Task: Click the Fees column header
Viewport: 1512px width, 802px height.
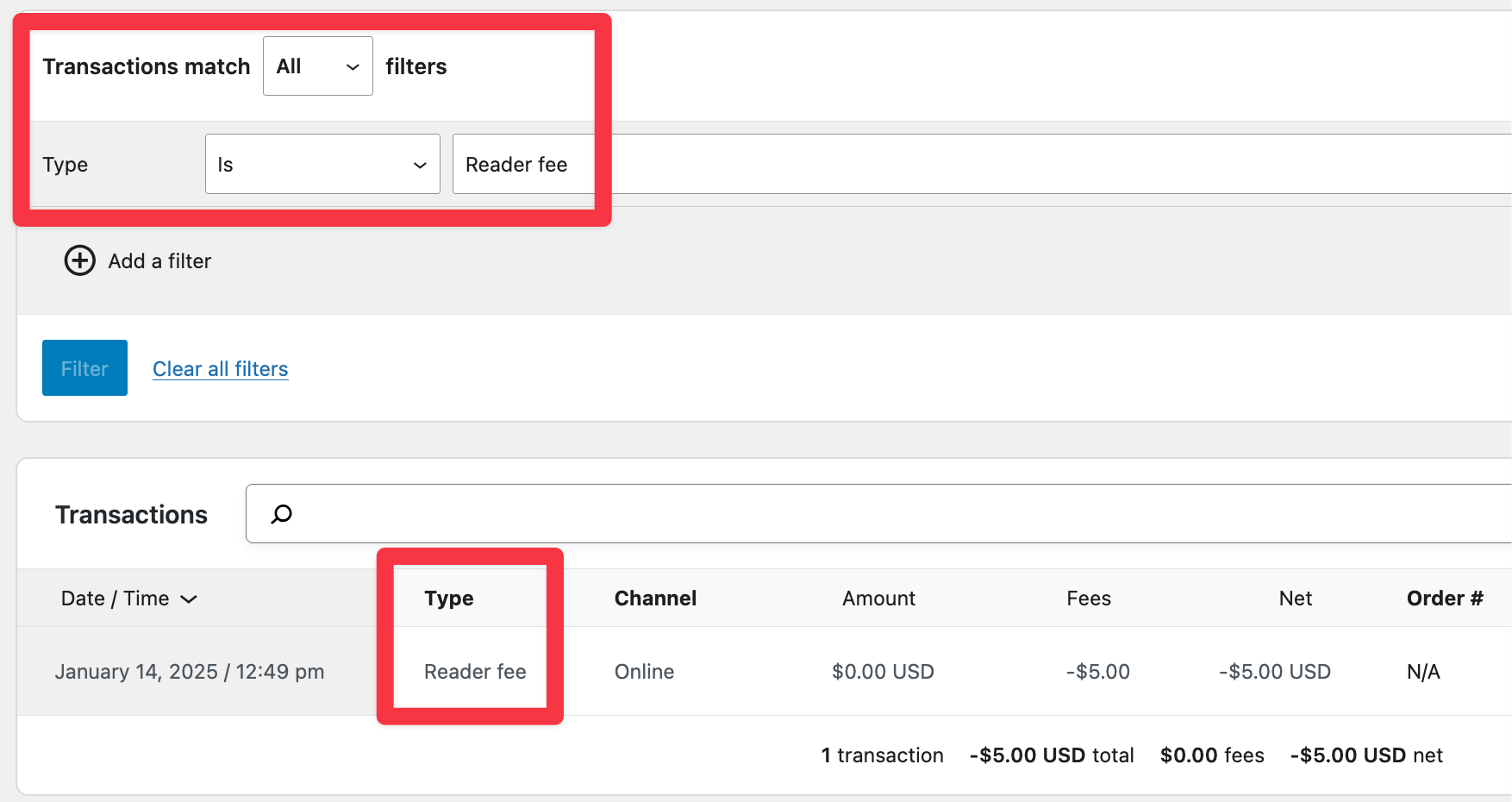Action: coord(1088,598)
